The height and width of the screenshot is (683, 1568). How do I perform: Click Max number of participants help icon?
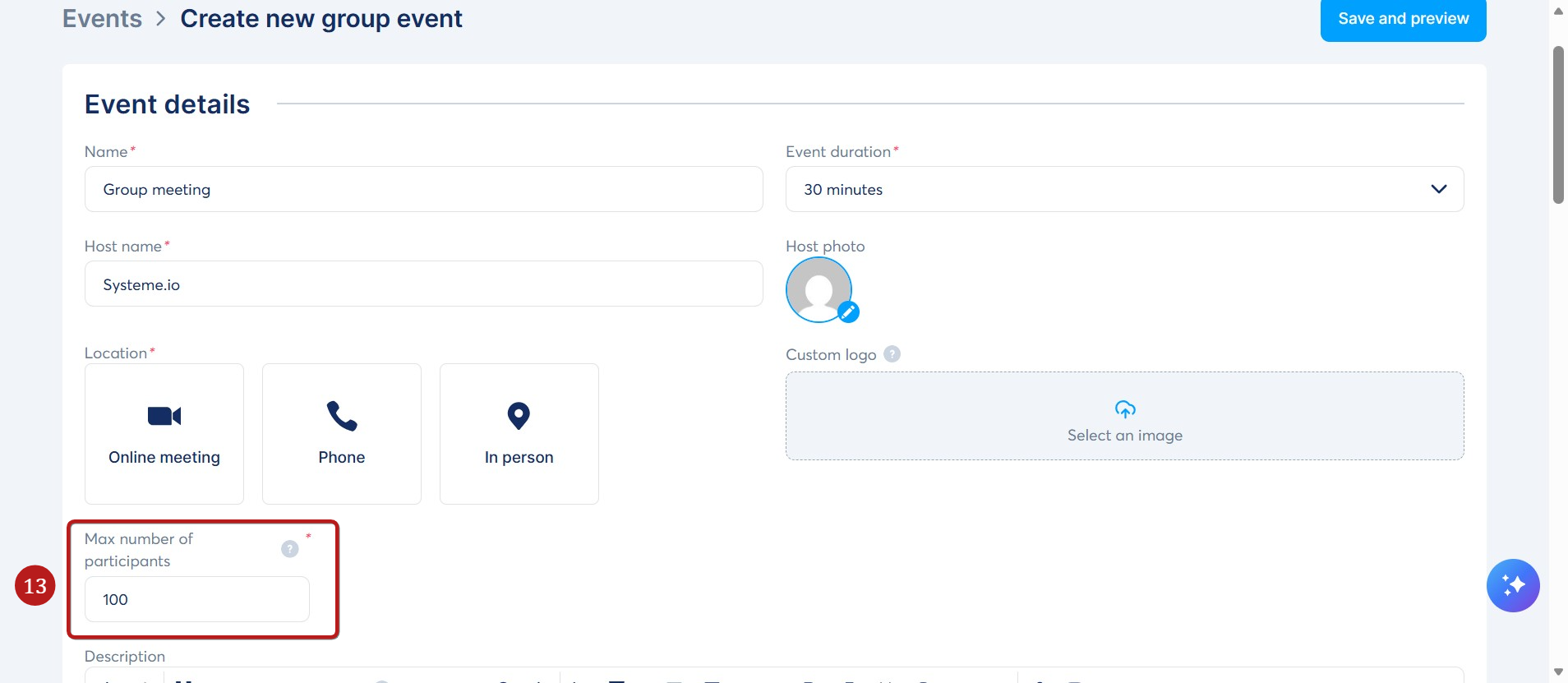289,549
